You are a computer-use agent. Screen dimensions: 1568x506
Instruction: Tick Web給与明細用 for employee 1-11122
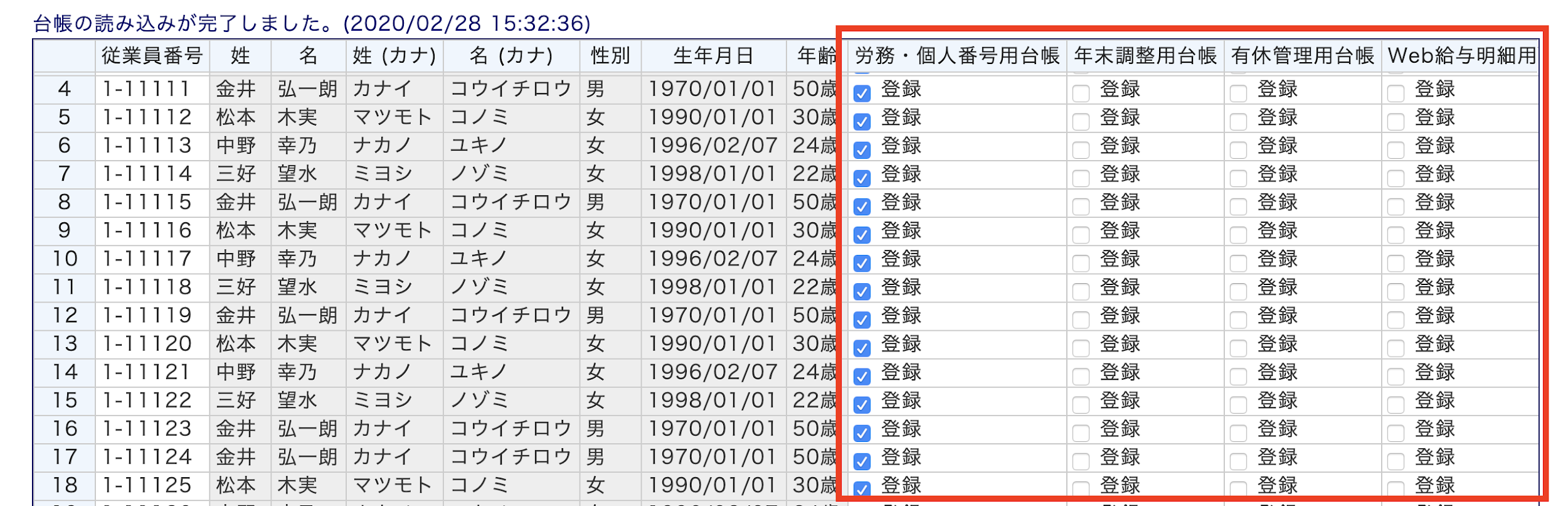pyautogui.click(x=1396, y=405)
